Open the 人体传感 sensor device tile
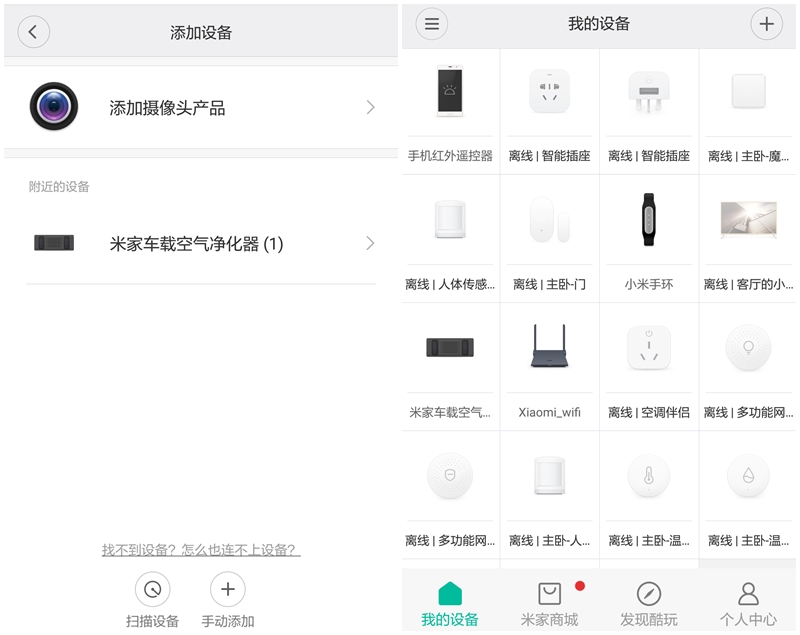This screenshot has width=800, height=635. point(450,238)
